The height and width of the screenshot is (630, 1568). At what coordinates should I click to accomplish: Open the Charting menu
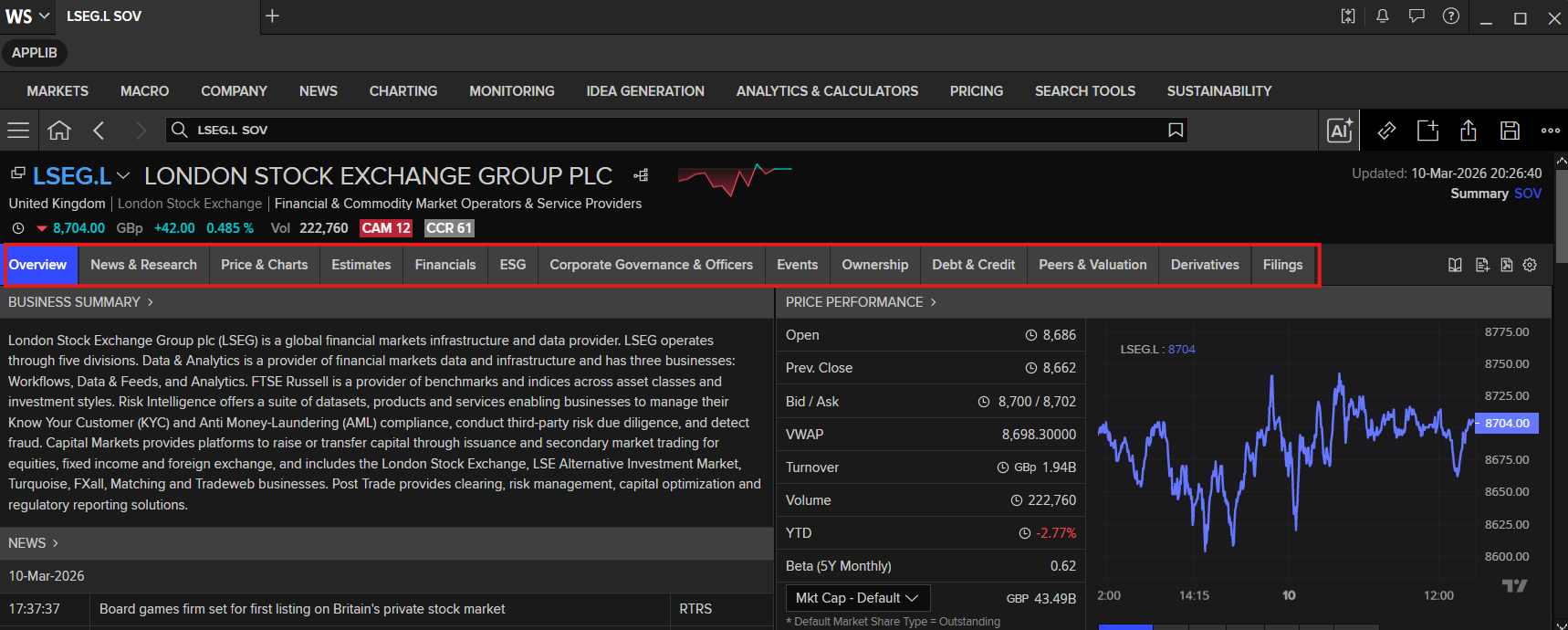coord(403,91)
